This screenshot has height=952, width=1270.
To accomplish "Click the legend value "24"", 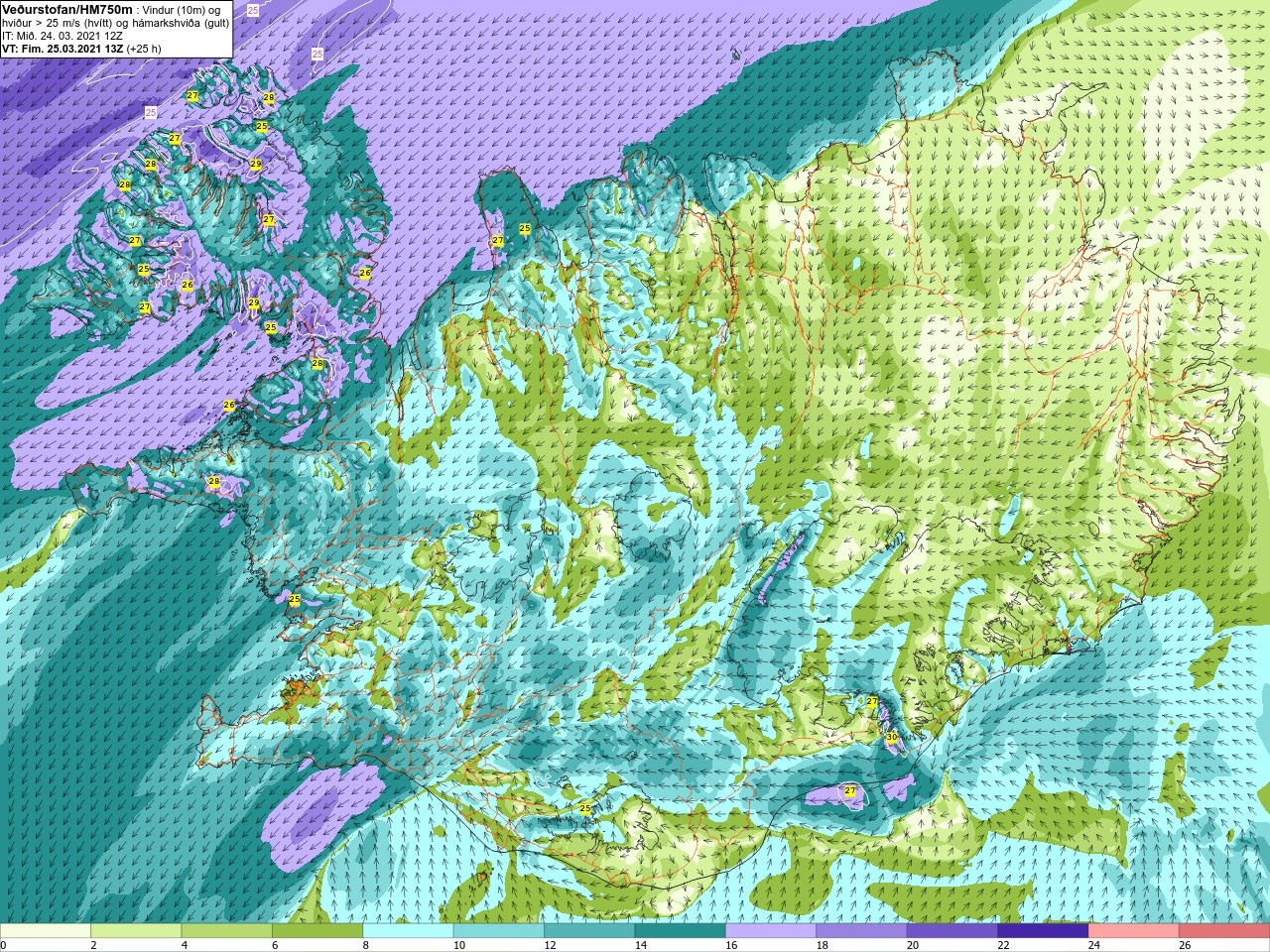I will [x=1094, y=945].
